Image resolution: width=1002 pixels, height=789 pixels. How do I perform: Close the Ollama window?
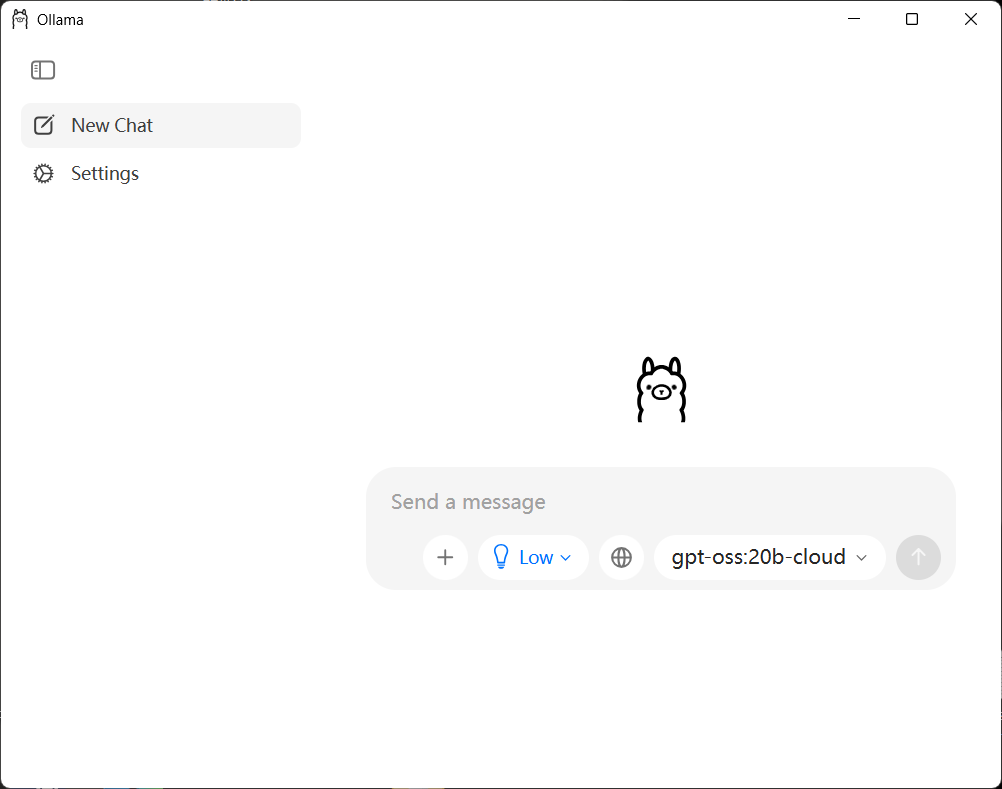[x=970, y=19]
